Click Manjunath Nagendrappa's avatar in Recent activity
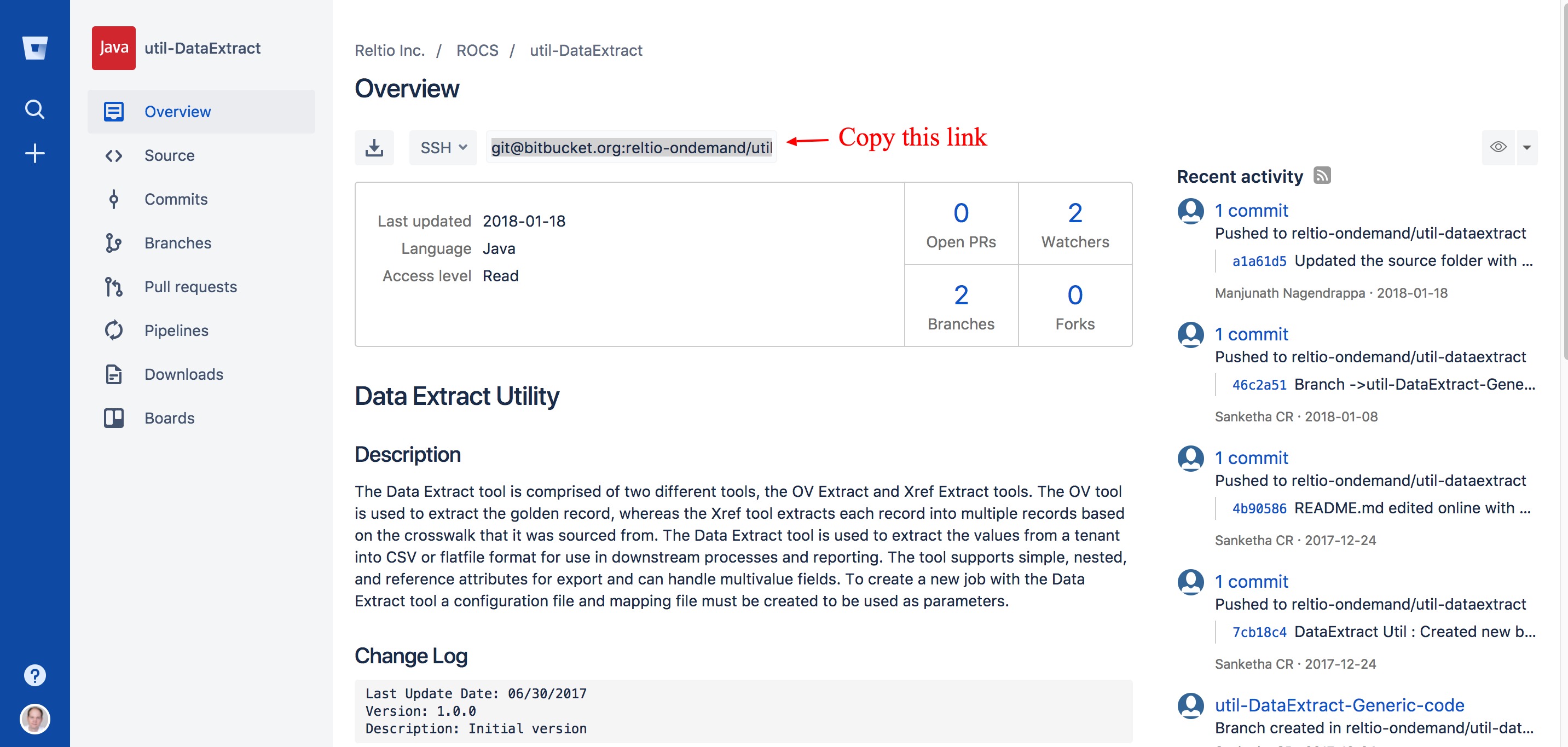 [1190, 211]
